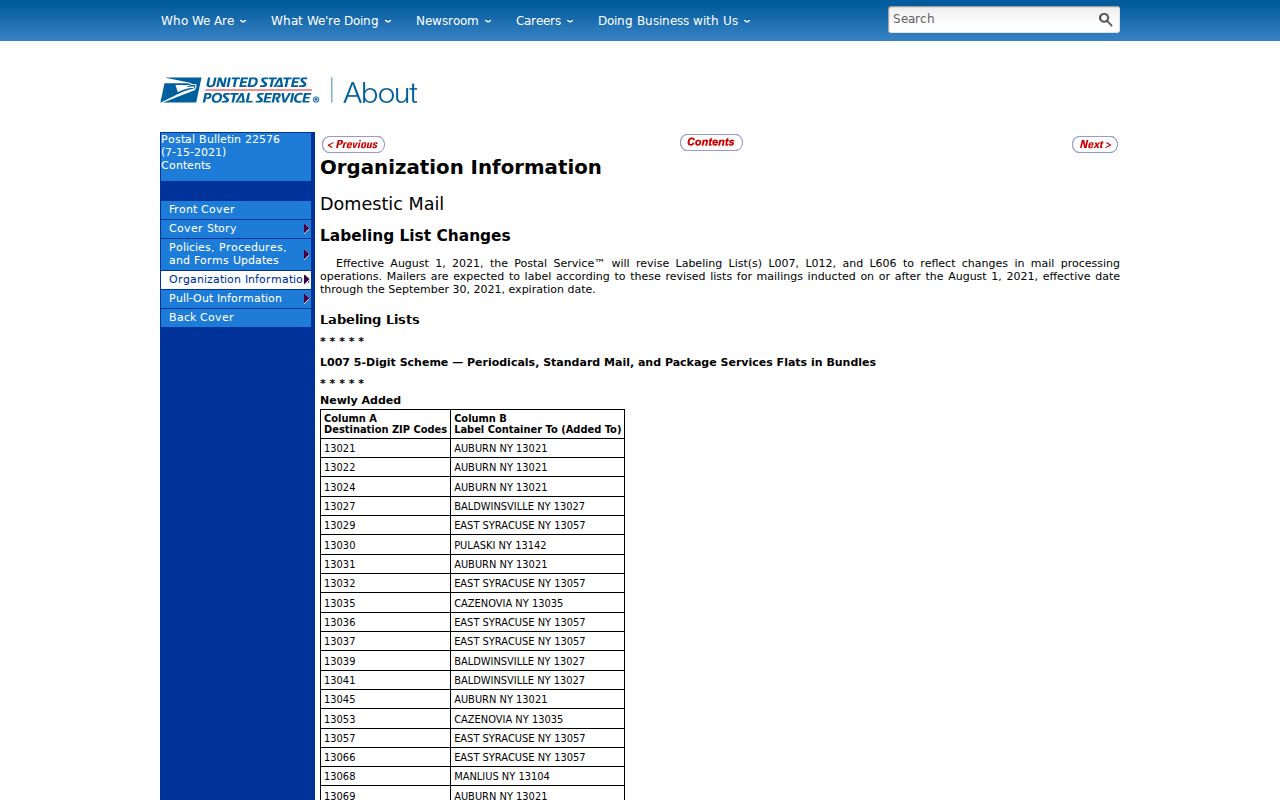Open Doing Business with Us menu
1280x800 pixels.
pos(674,20)
